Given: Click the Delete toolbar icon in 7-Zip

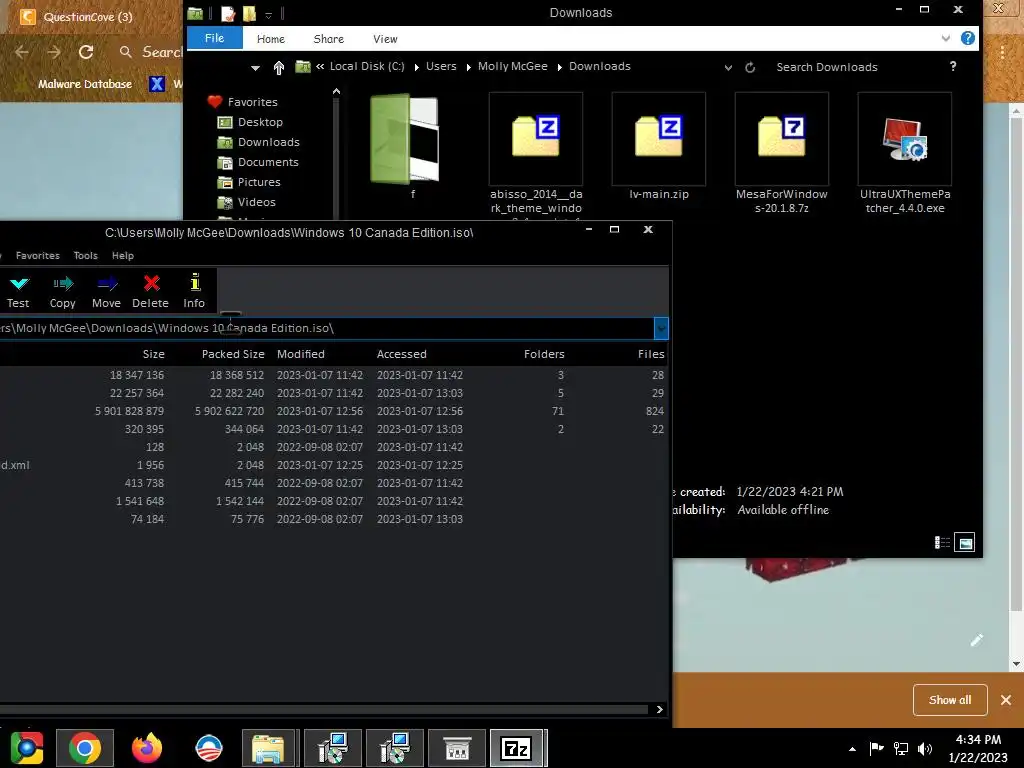Looking at the screenshot, I should tap(150, 291).
